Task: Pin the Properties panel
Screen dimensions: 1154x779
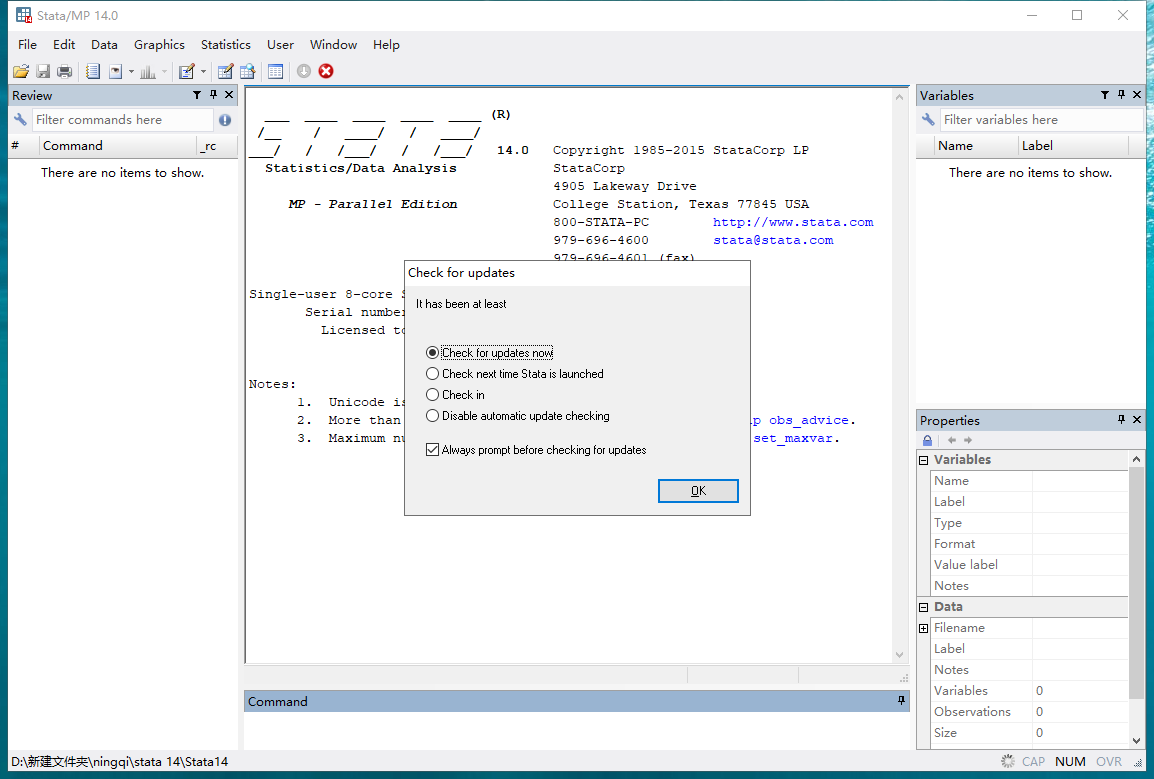Action: point(1121,420)
